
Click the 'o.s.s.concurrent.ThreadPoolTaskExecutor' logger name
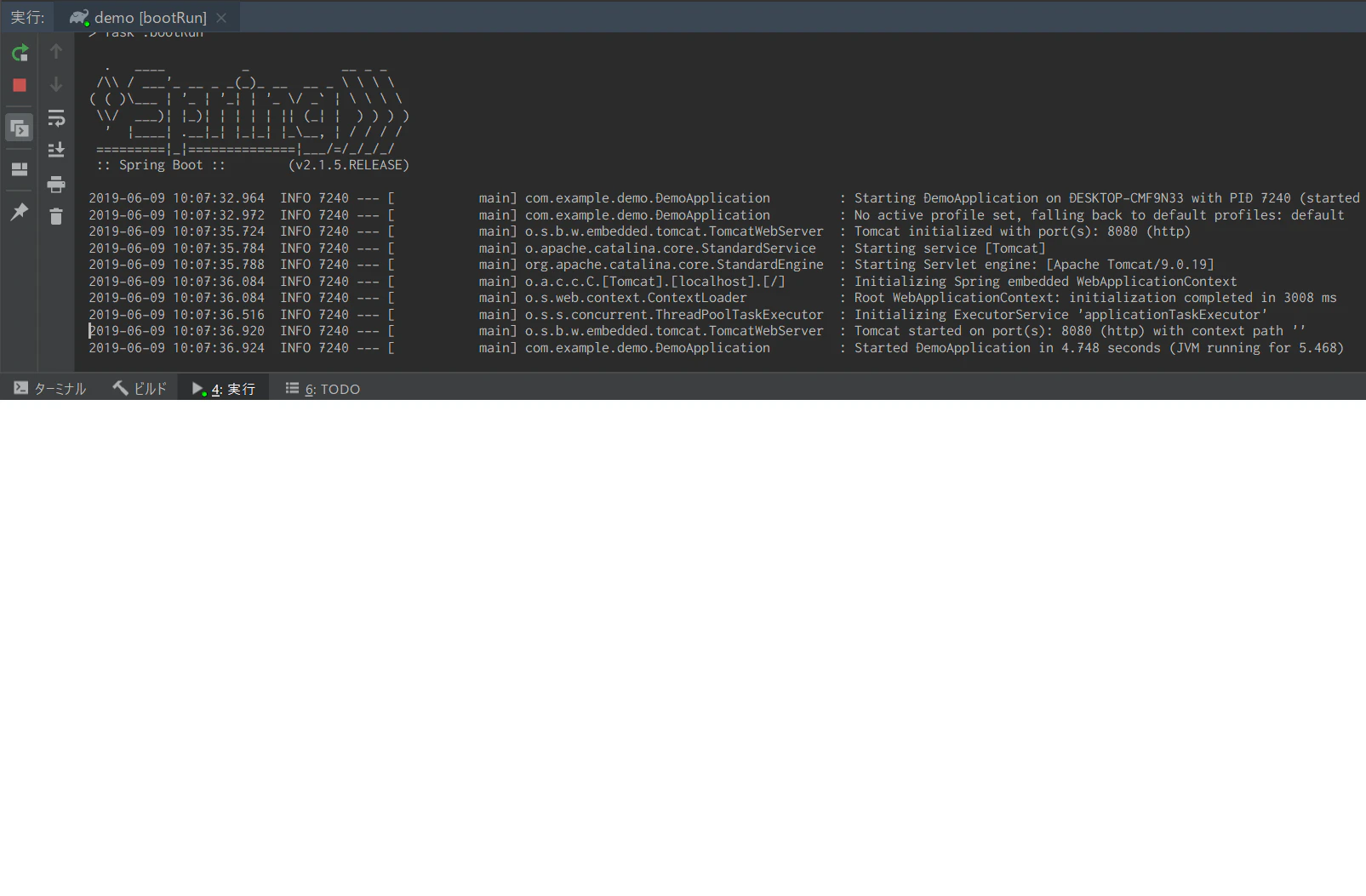tap(674, 315)
